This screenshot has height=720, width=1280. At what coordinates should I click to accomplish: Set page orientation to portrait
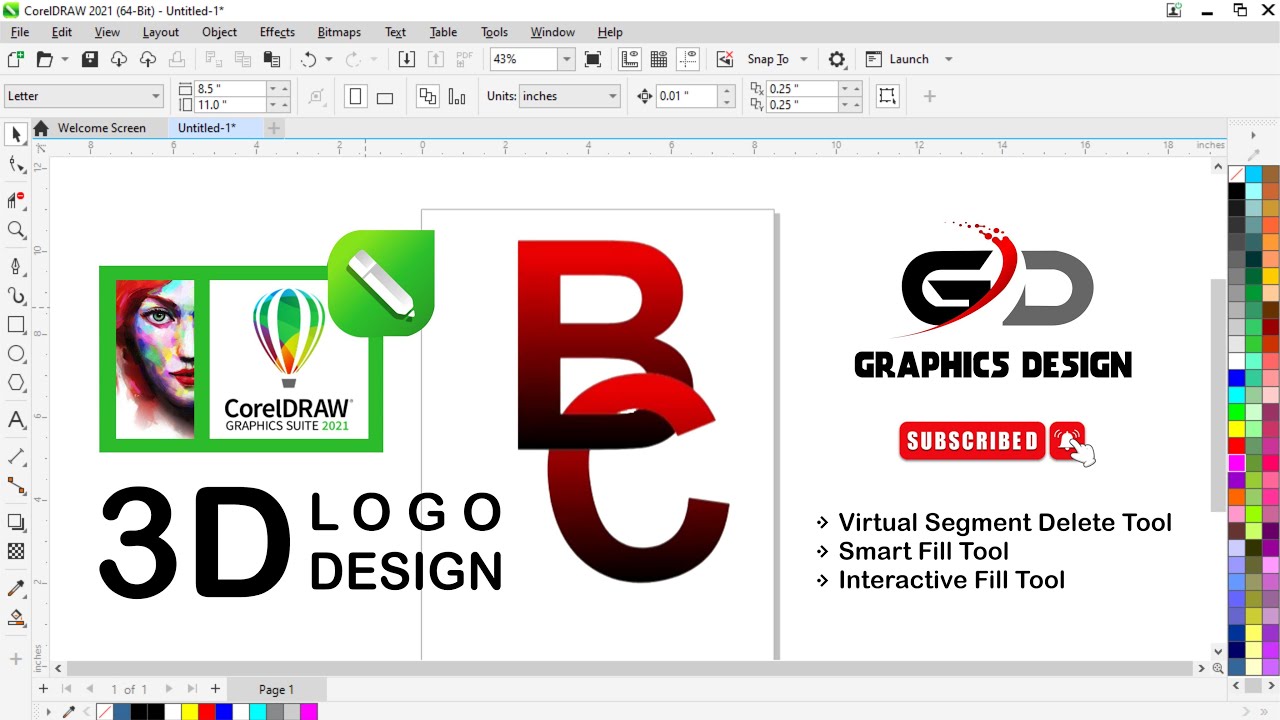tap(355, 96)
